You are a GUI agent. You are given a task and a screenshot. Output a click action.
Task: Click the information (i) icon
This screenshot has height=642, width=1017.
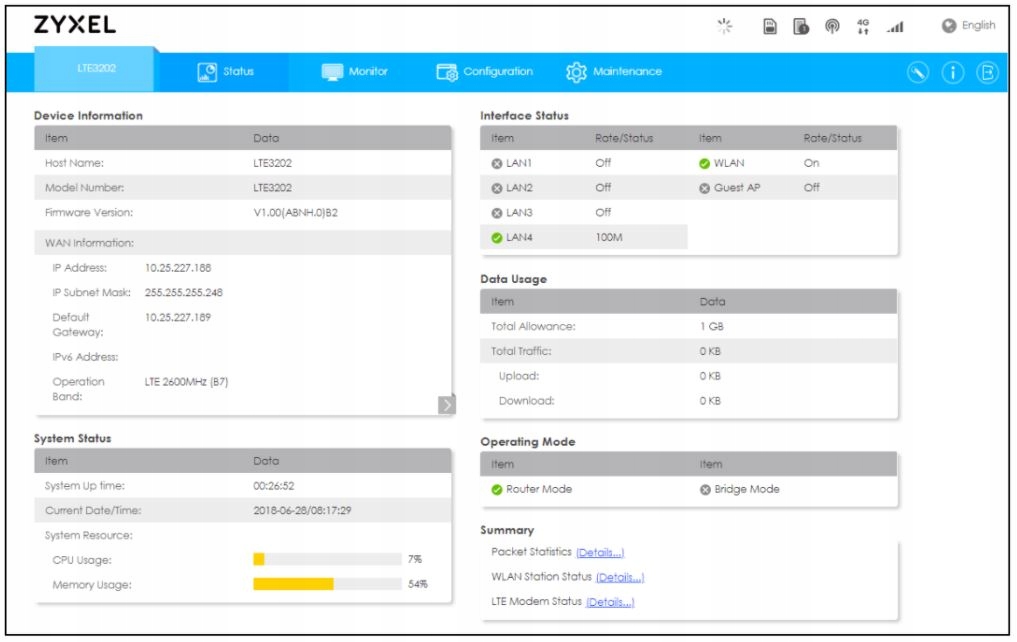pos(951,72)
